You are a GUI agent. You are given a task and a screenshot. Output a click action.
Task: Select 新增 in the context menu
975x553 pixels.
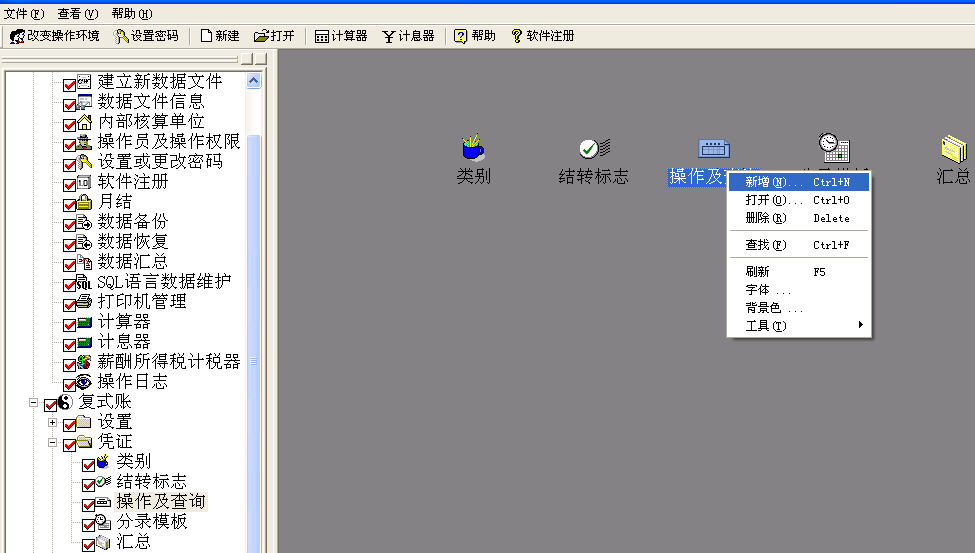773,182
